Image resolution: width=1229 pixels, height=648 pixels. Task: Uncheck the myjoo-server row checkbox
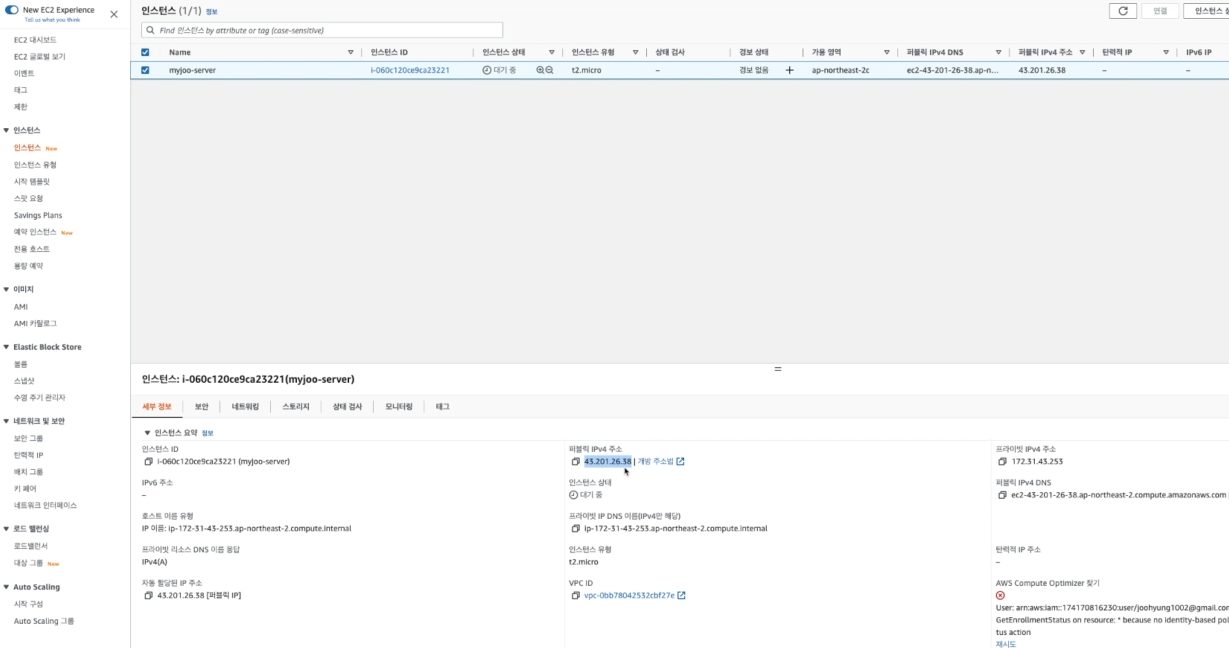point(145,71)
